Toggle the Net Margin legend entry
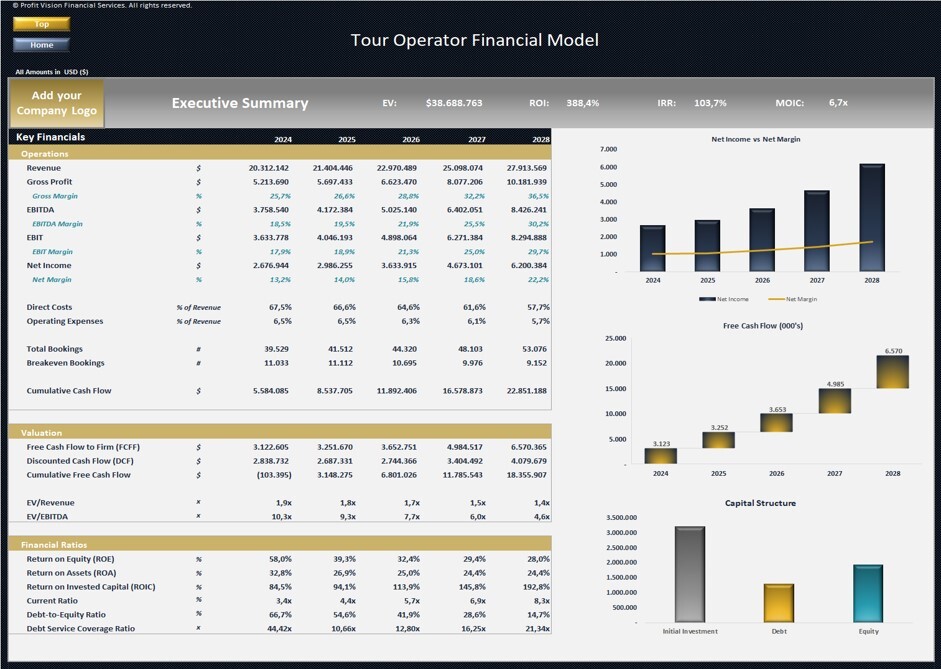This screenshot has width=941, height=669. tap(800, 297)
